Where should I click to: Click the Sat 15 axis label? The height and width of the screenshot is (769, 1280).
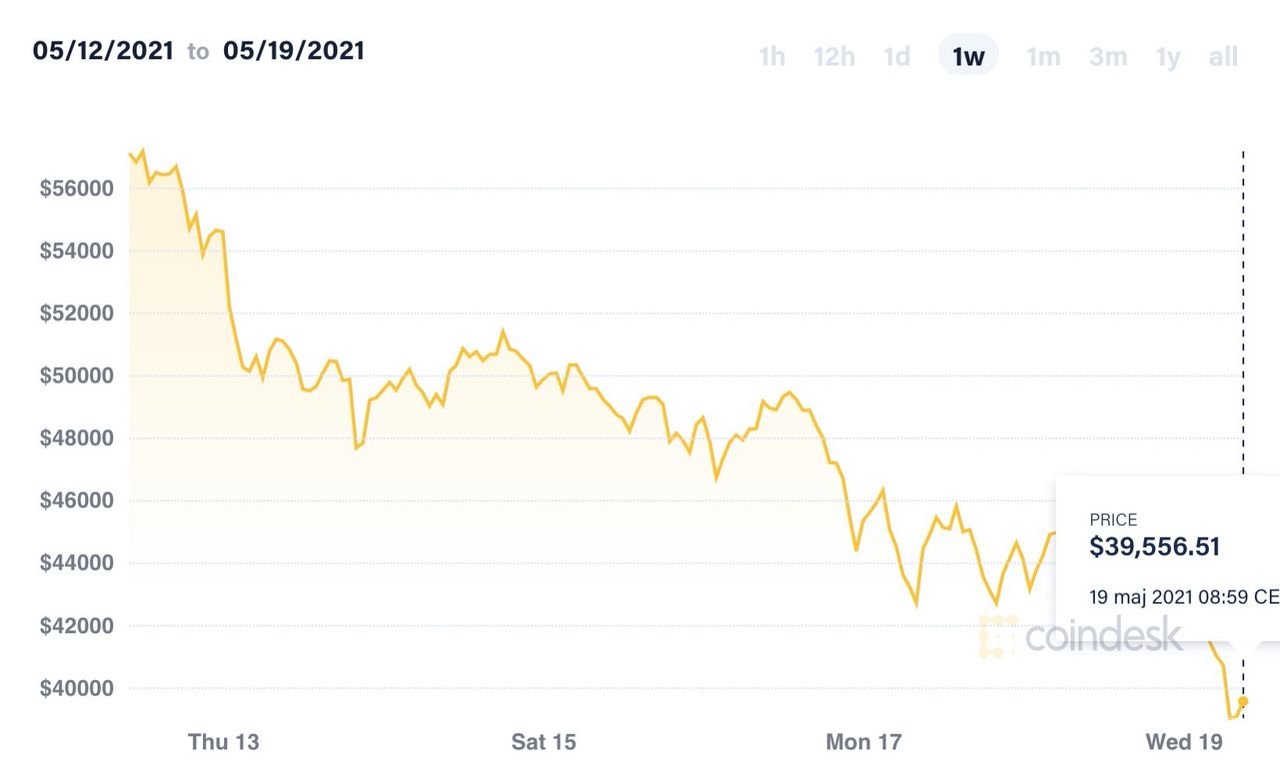(543, 742)
